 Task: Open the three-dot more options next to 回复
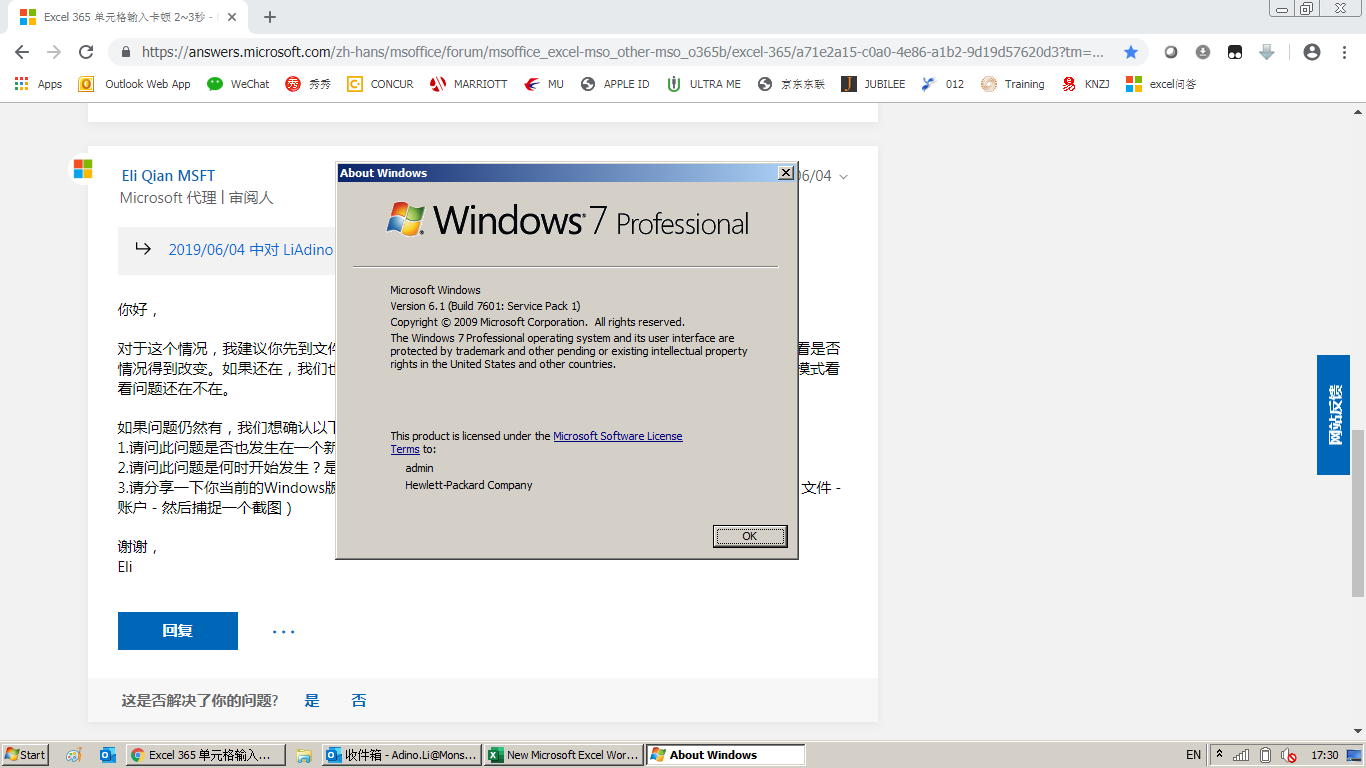(284, 631)
